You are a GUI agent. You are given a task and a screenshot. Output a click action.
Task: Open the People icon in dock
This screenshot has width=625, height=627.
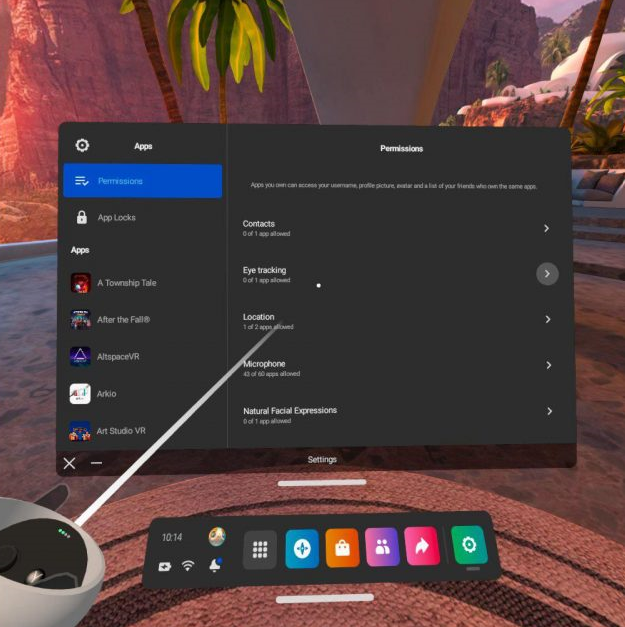[382, 548]
